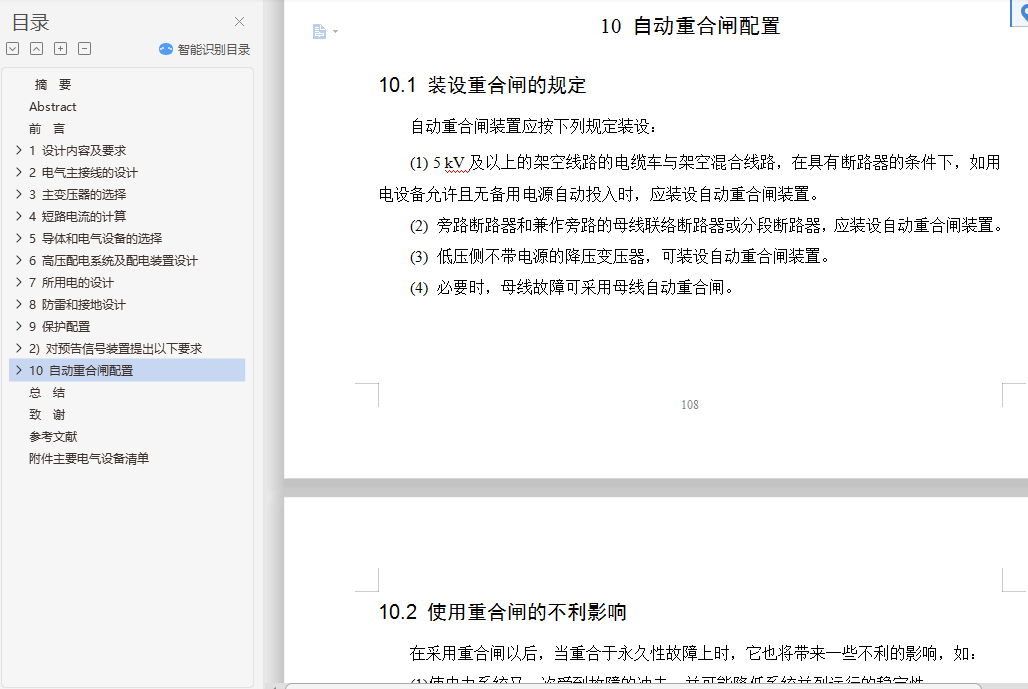Expand the 2 电气主接线的设计 entry
1028x689 pixels.
(18, 172)
